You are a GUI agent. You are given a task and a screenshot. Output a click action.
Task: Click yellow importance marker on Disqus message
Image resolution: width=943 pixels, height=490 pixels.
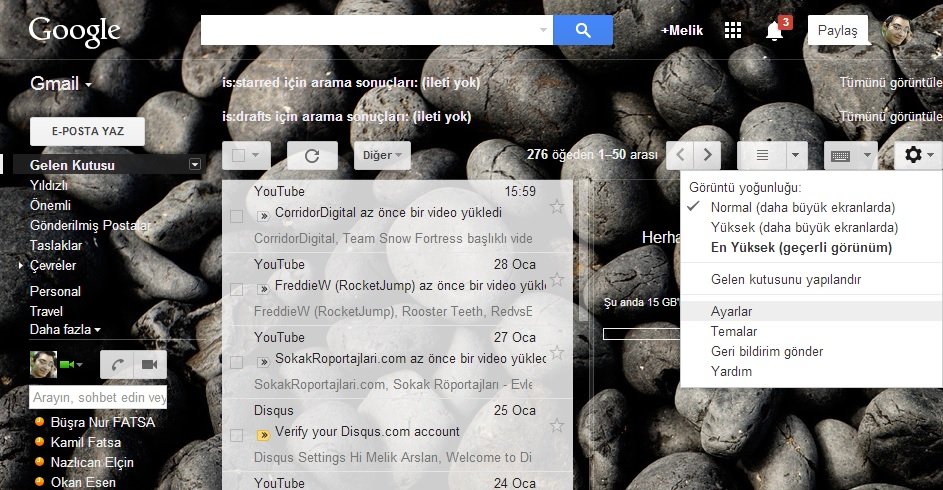coord(263,435)
